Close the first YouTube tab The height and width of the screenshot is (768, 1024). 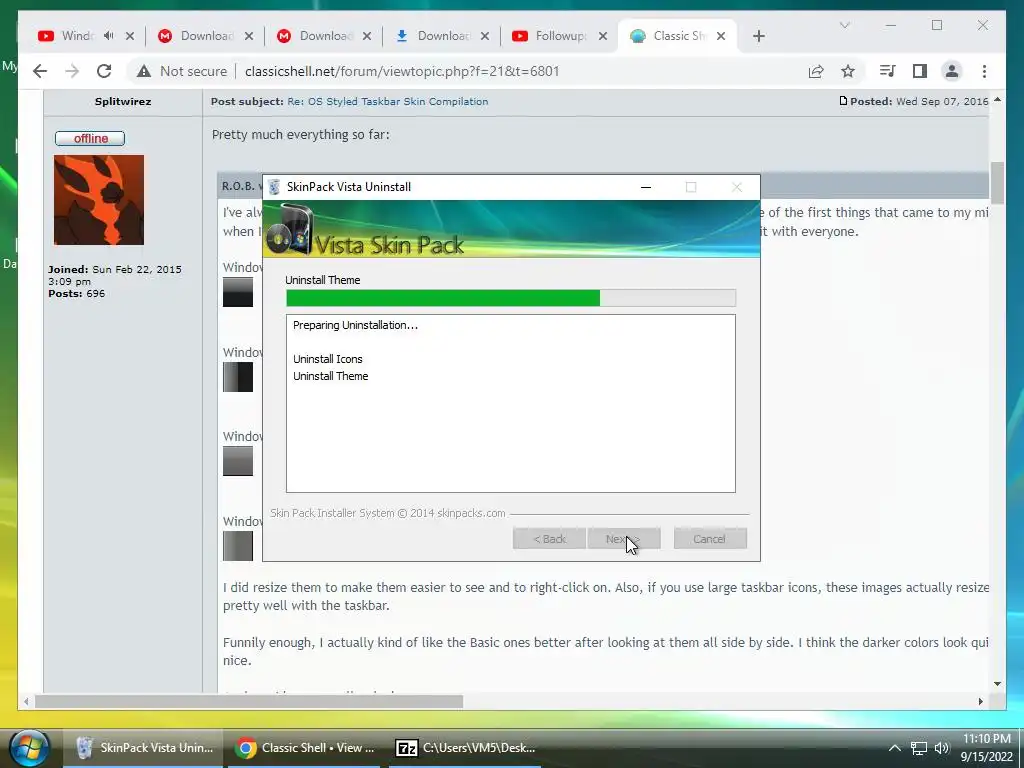[x=130, y=36]
